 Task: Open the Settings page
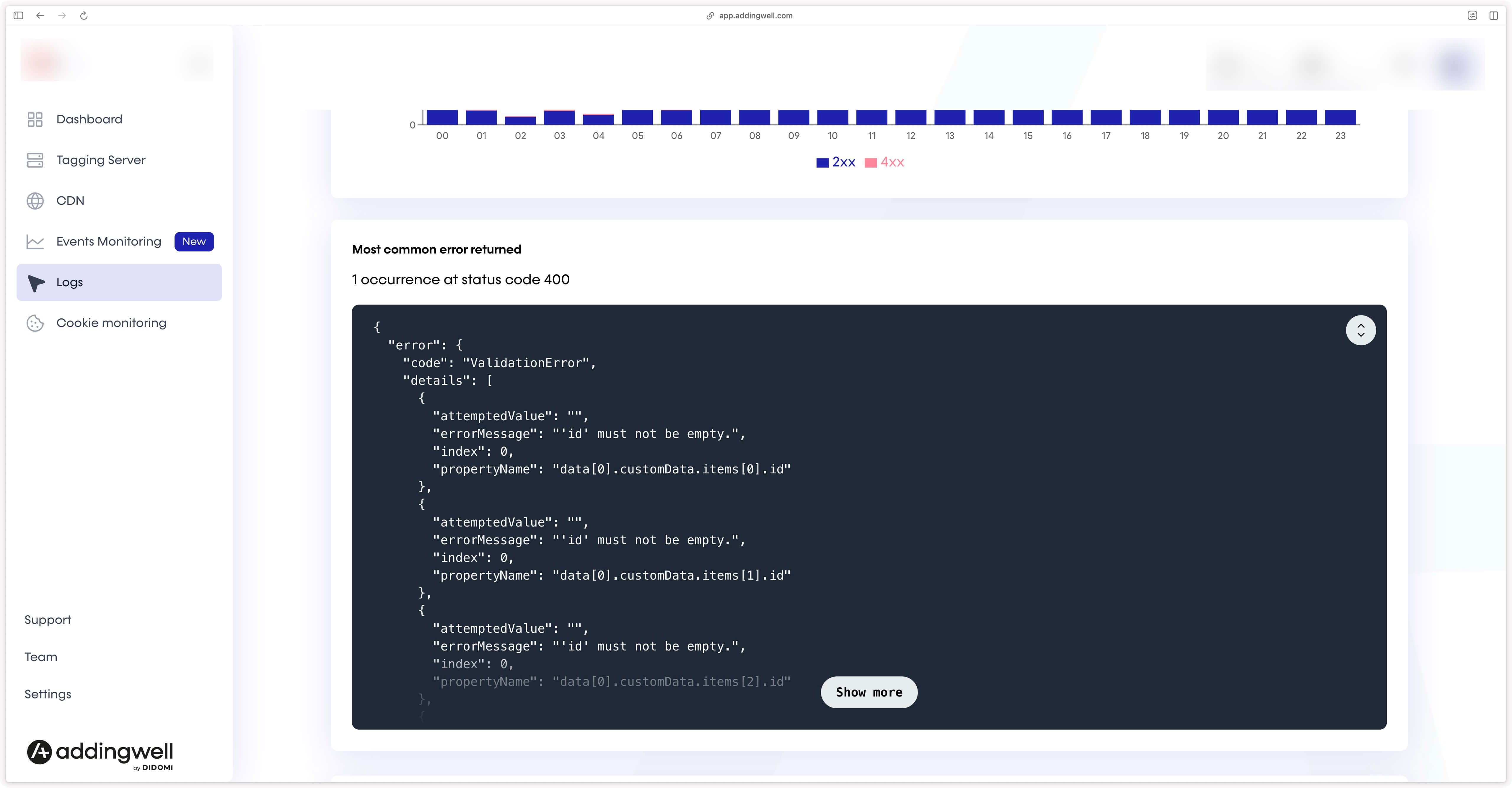click(x=48, y=694)
